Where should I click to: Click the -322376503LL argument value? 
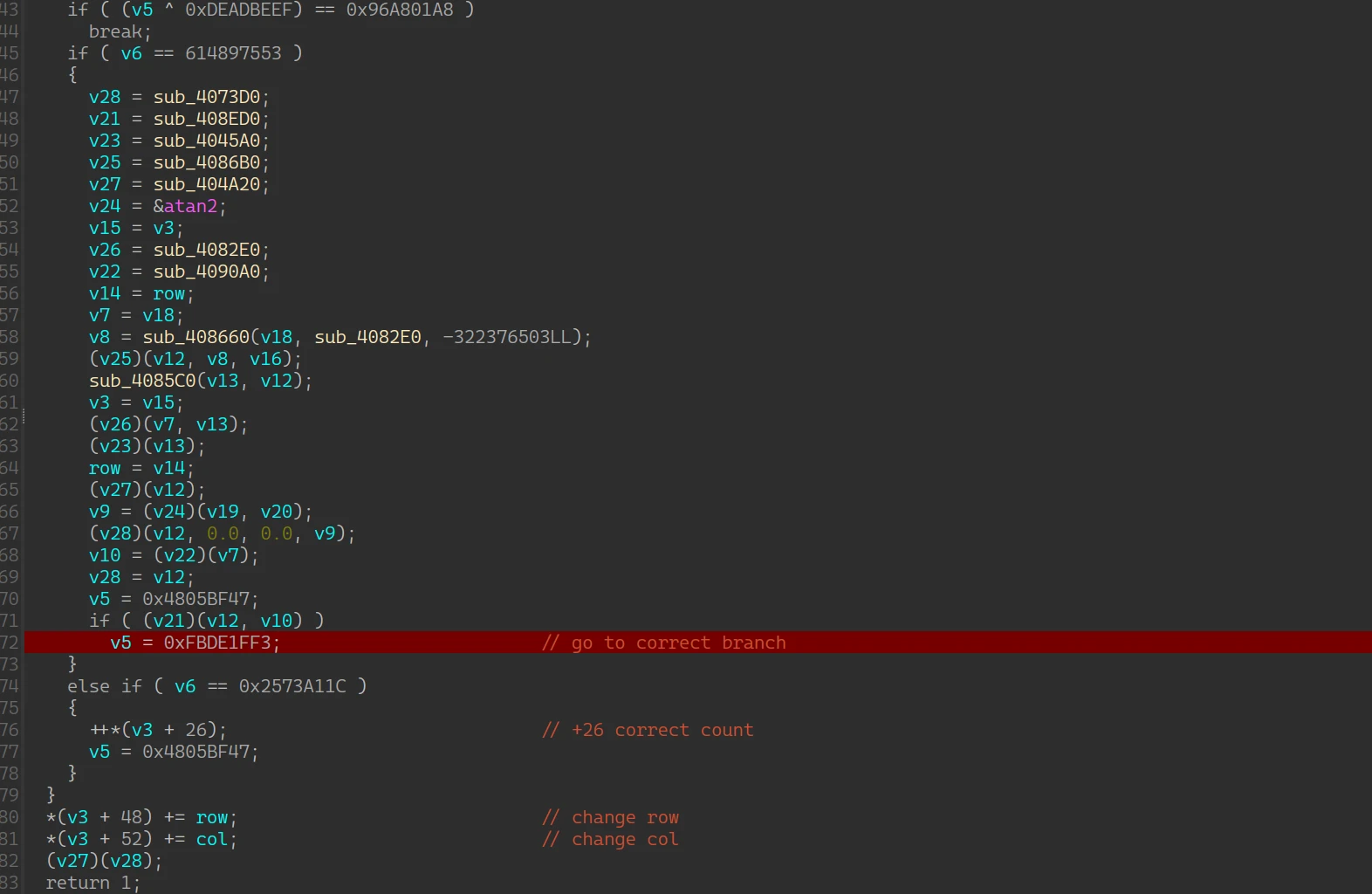[x=511, y=337]
